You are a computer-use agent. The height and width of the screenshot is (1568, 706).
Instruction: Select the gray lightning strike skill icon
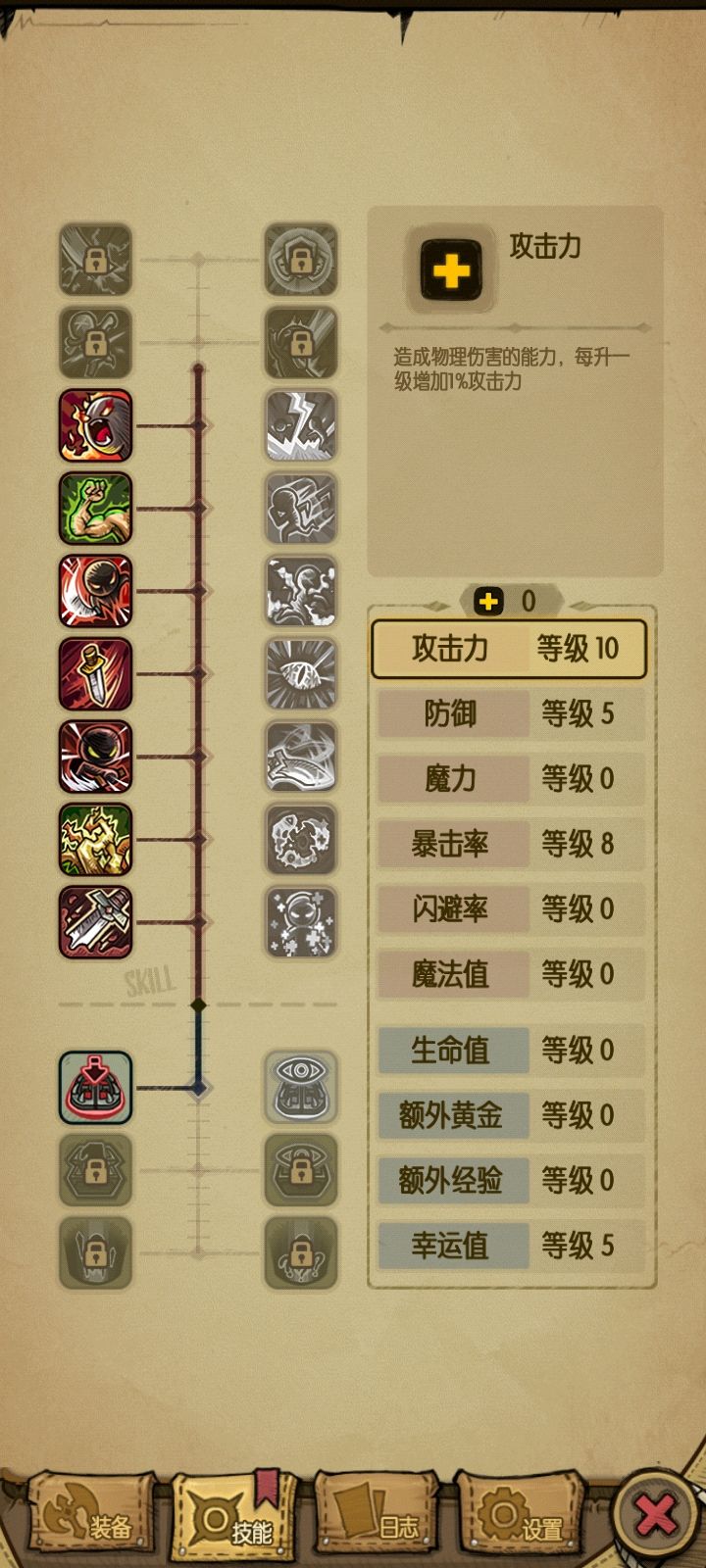pos(301,425)
